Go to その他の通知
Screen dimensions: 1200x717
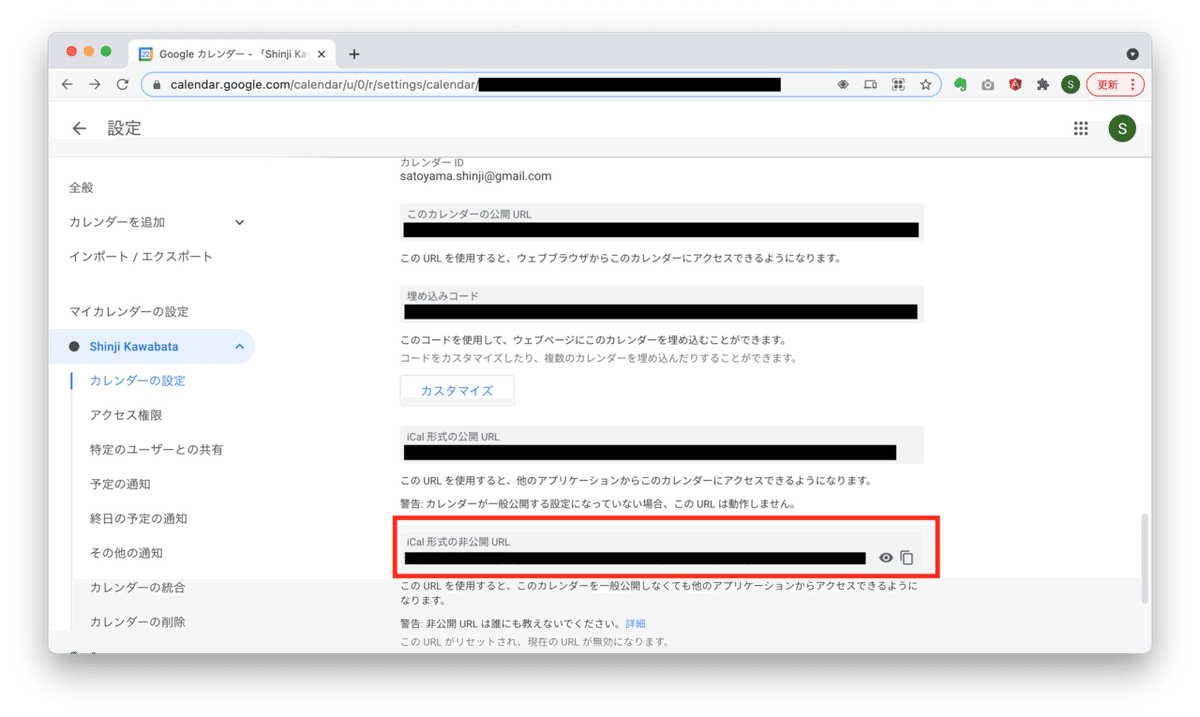click(x=126, y=553)
